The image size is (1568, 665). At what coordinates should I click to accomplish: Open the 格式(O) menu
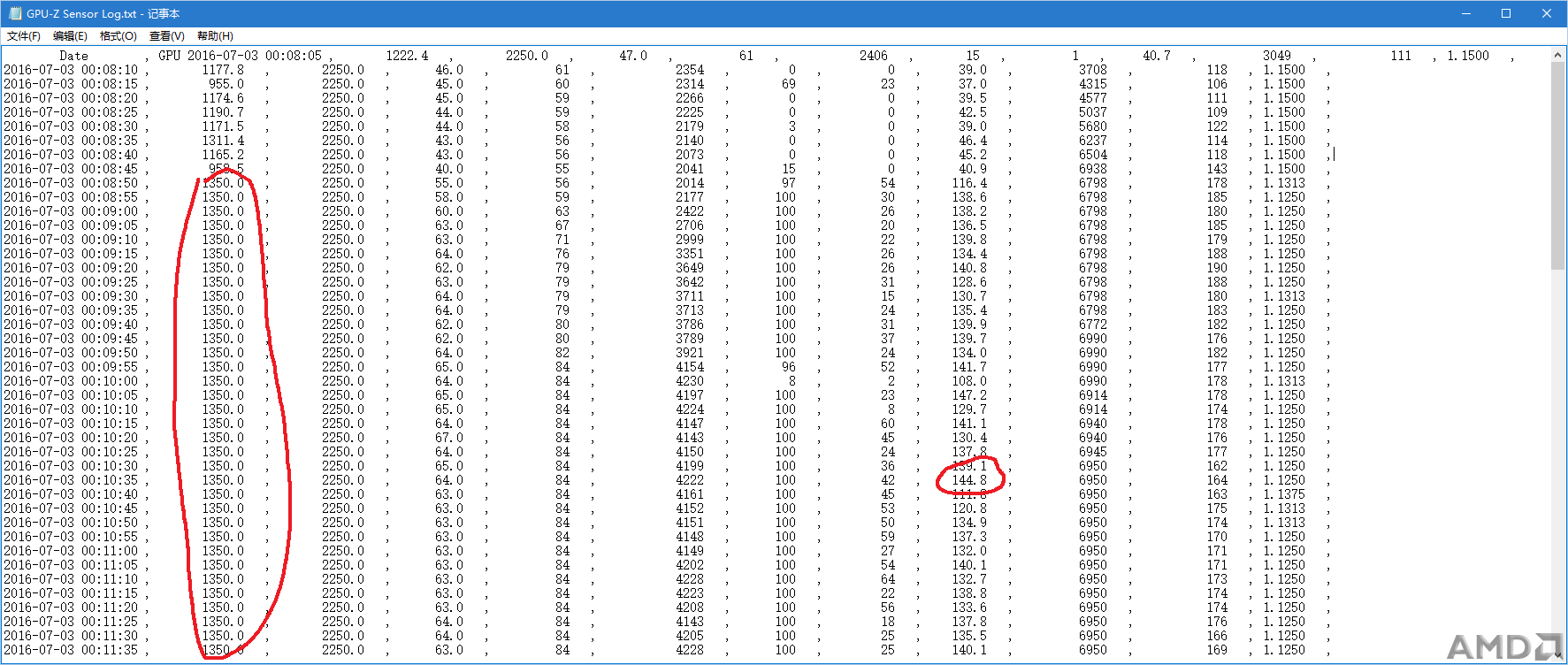pos(119,36)
